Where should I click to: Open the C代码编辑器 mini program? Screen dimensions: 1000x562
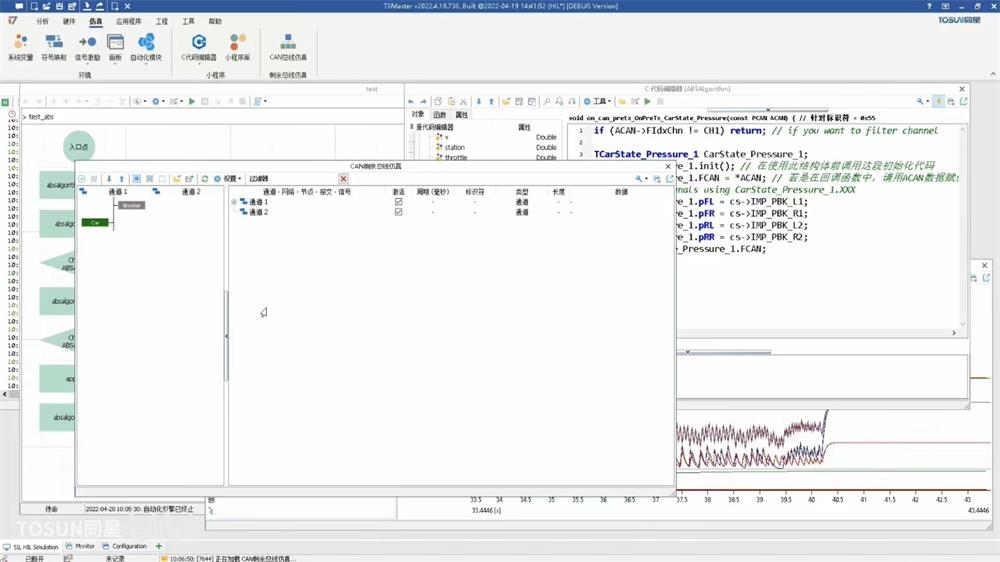(199, 46)
